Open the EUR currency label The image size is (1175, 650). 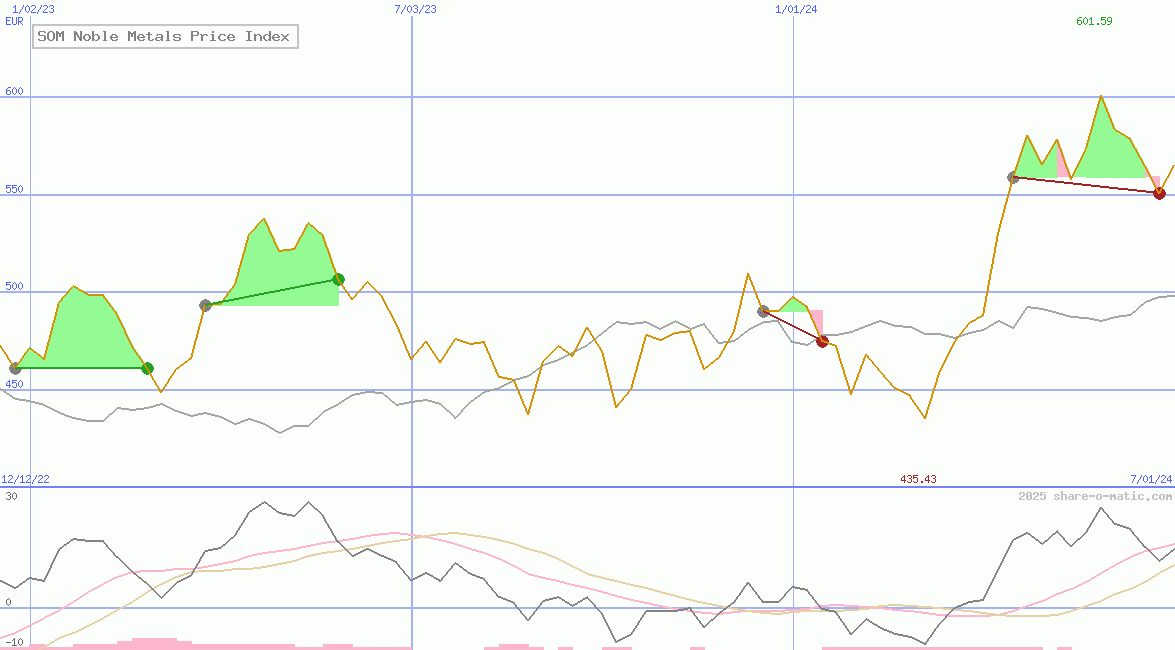[13, 21]
